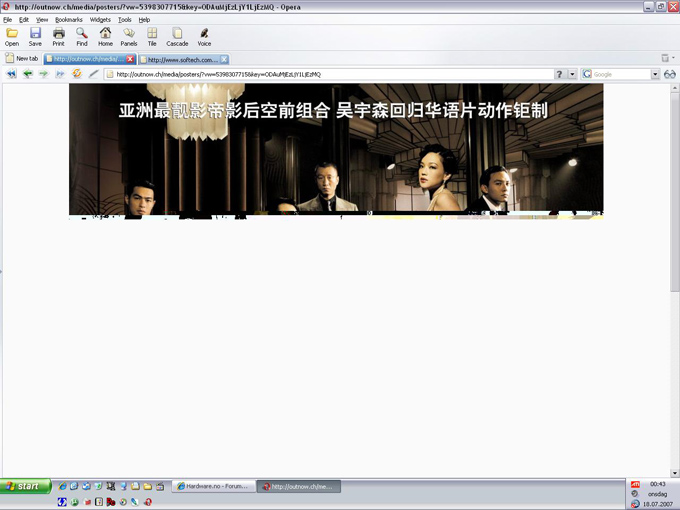The image size is (680, 510).
Task: Open the File menu
Action: (x=8, y=20)
